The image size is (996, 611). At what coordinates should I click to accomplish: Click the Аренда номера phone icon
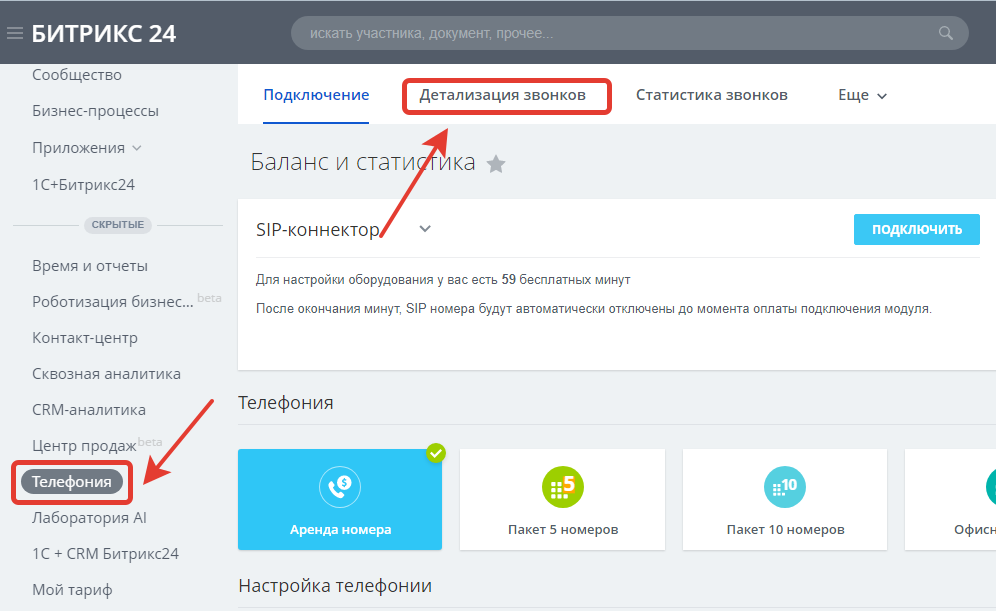coord(339,487)
